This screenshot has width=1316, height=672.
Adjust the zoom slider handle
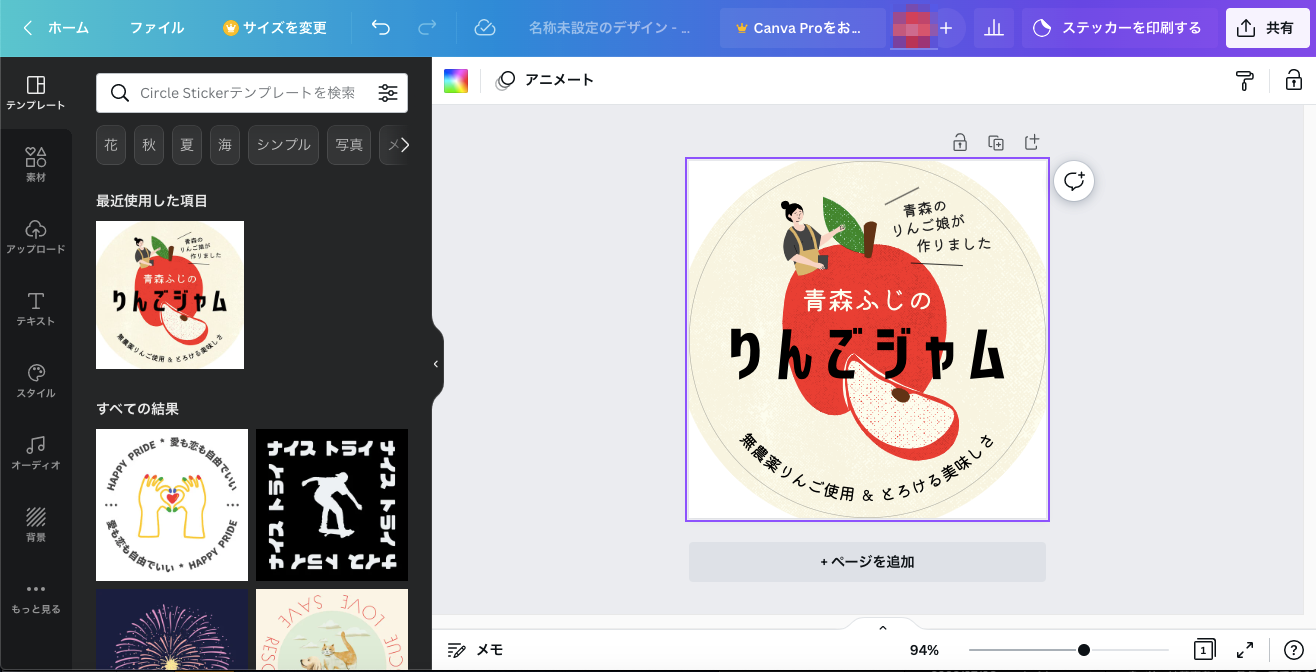click(1084, 650)
